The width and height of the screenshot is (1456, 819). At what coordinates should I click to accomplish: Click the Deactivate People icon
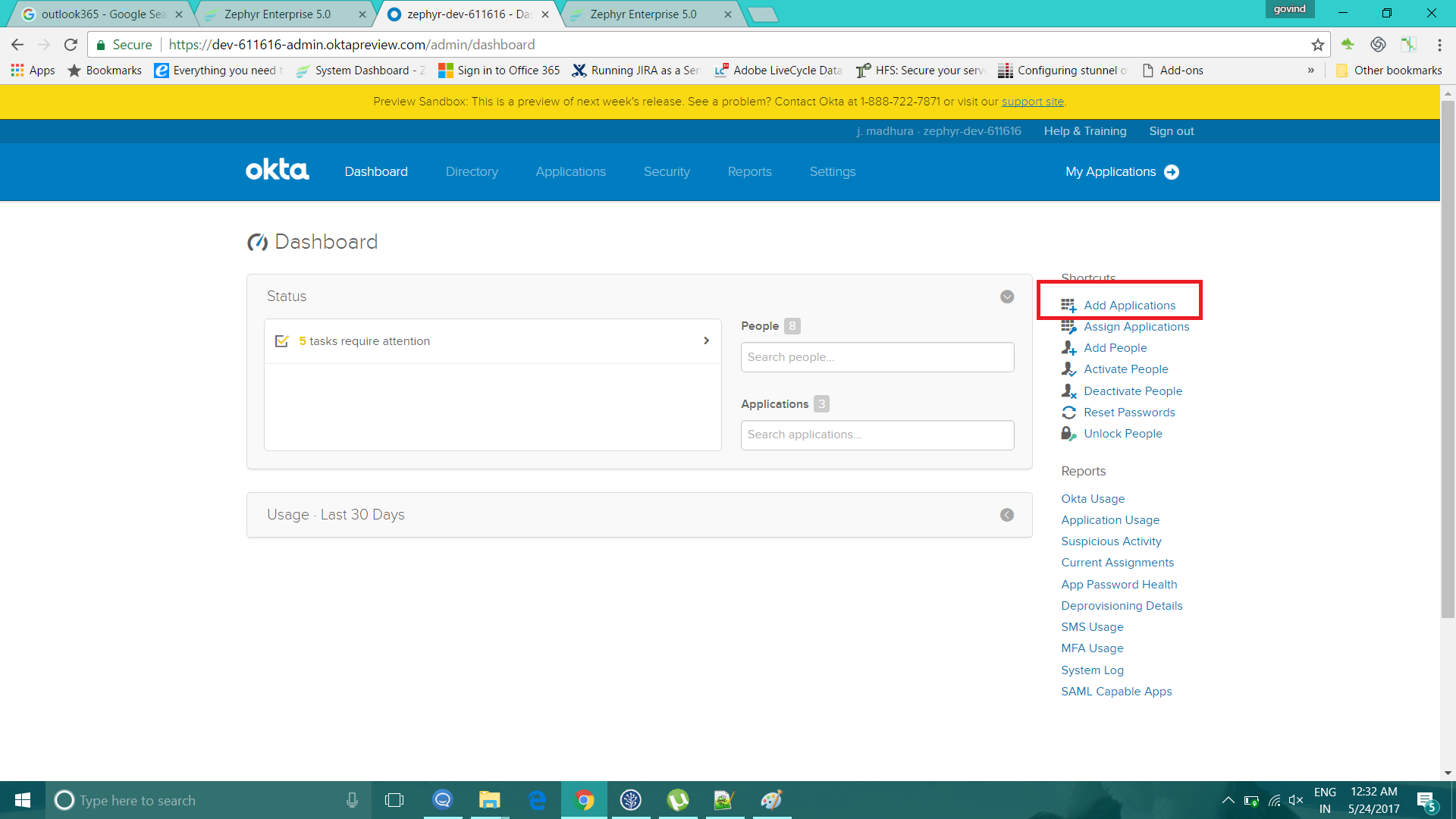1068,391
